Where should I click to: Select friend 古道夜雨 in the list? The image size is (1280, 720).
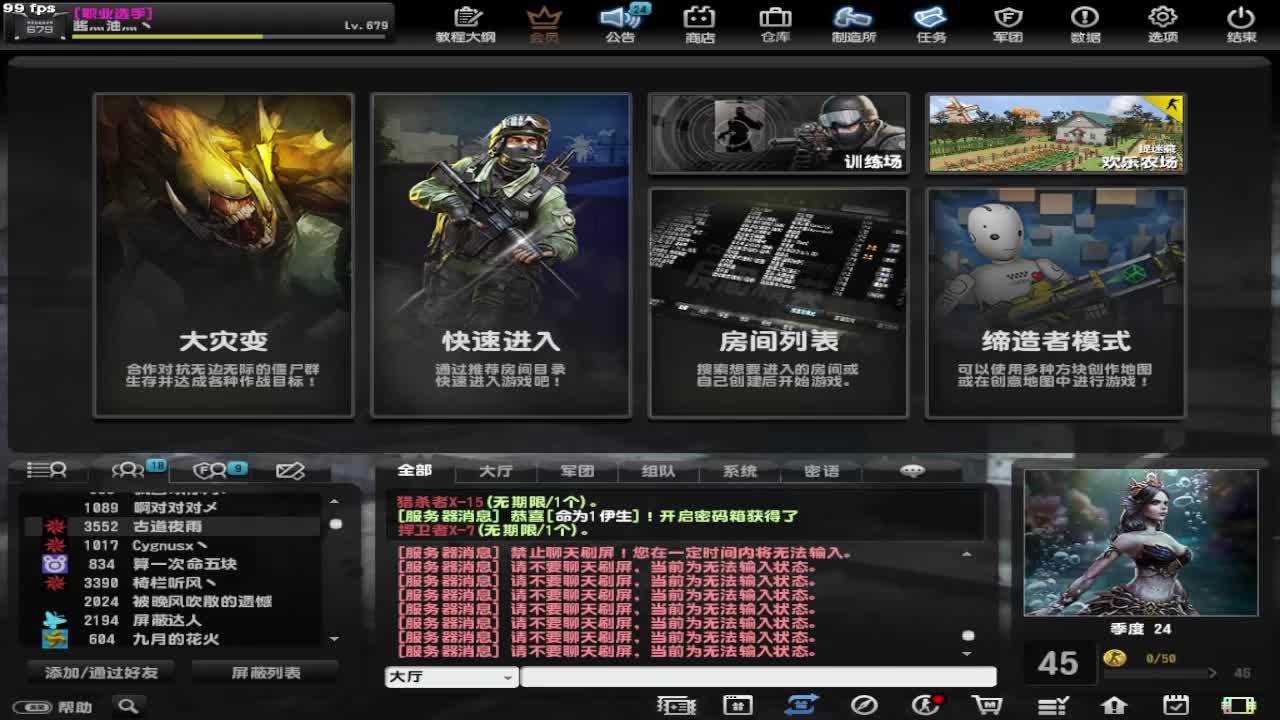[x=172, y=526]
